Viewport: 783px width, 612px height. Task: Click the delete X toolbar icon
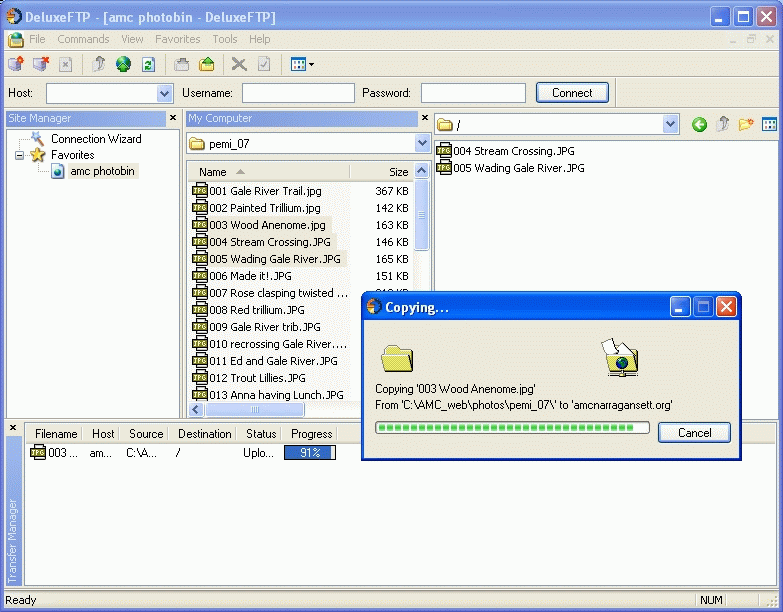[x=239, y=65]
